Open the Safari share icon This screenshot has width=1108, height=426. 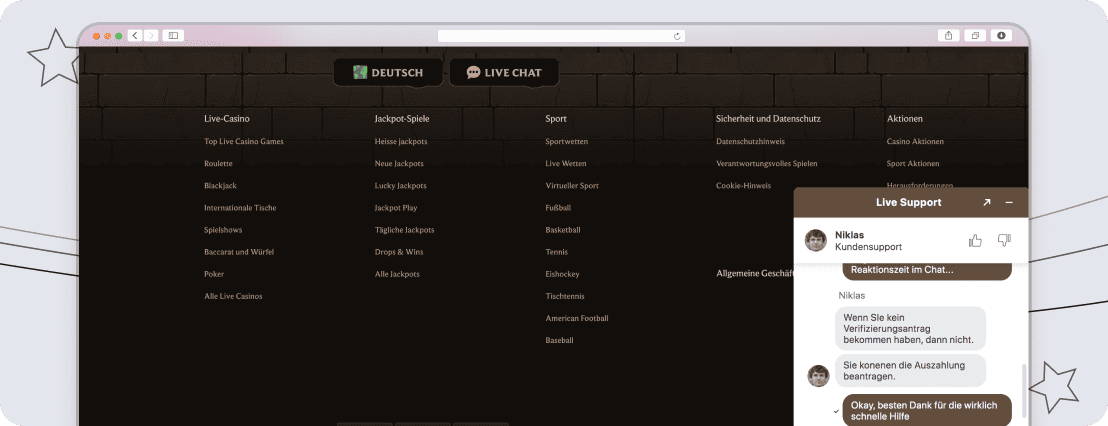click(948, 35)
